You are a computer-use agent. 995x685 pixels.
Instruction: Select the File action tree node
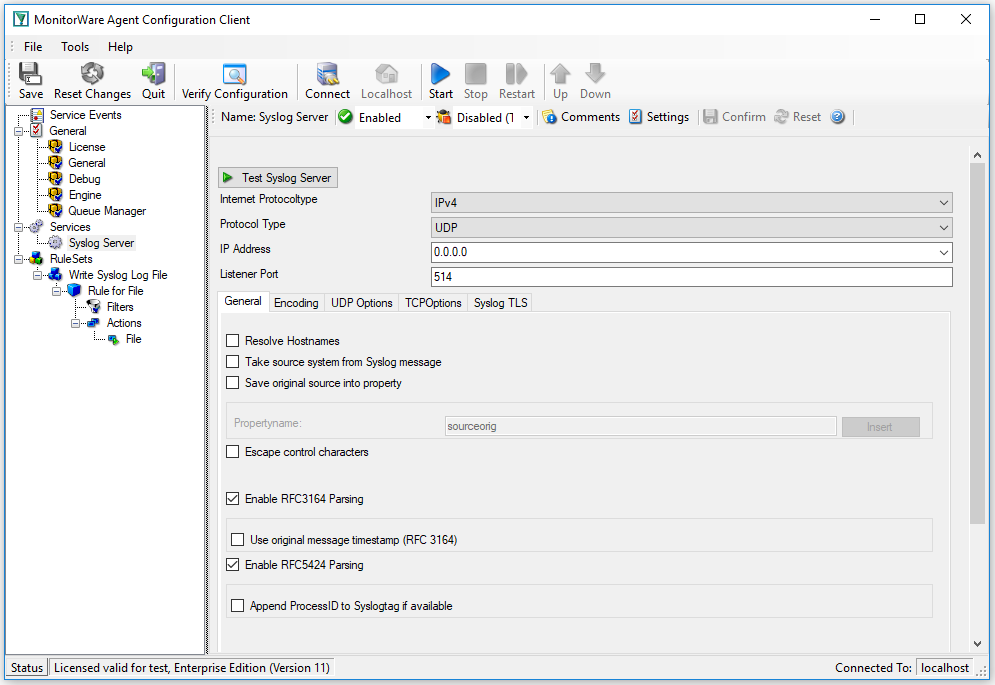133,339
